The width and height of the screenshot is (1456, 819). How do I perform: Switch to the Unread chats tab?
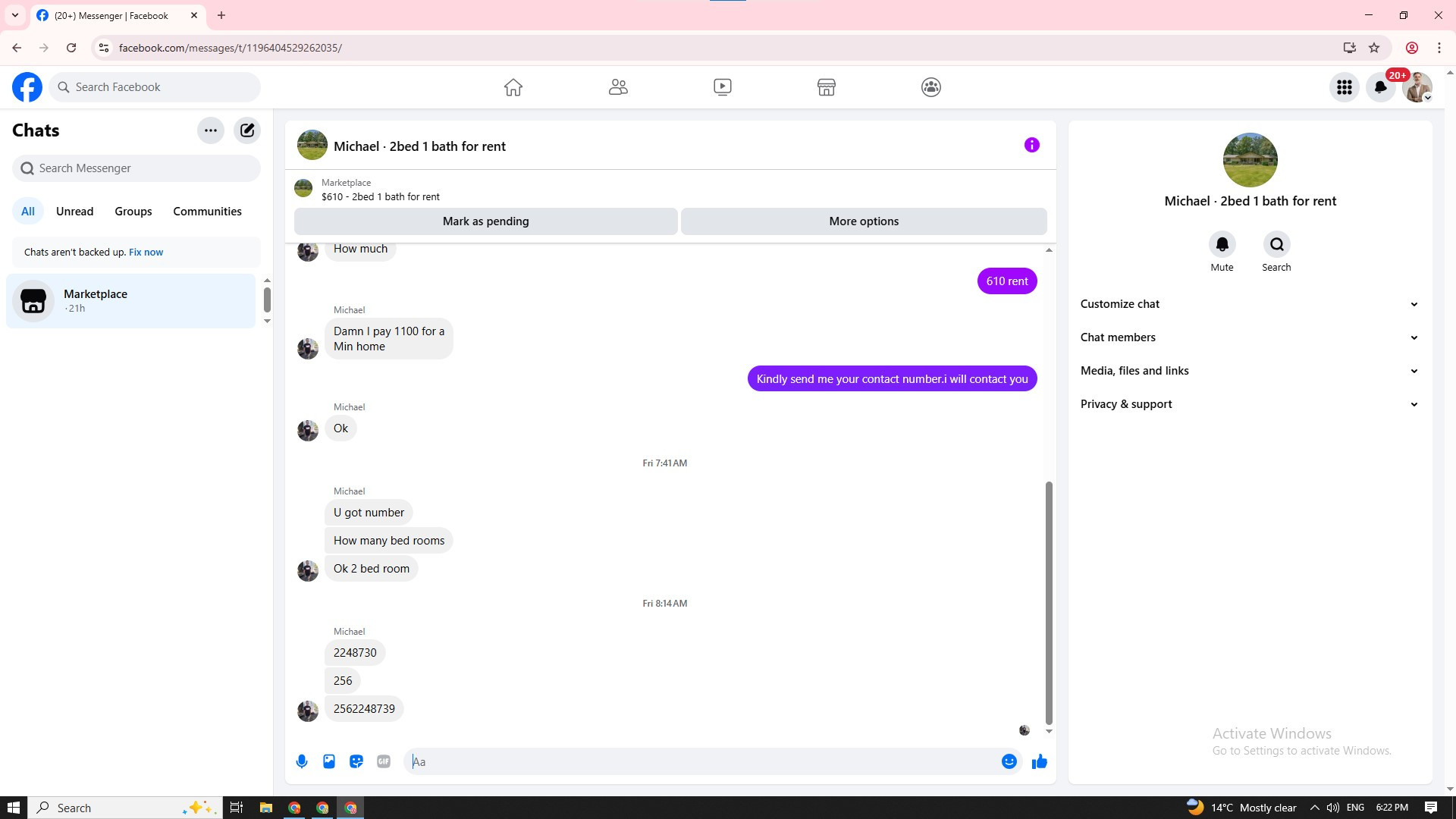pyautogui.click(x=74, y=212)
